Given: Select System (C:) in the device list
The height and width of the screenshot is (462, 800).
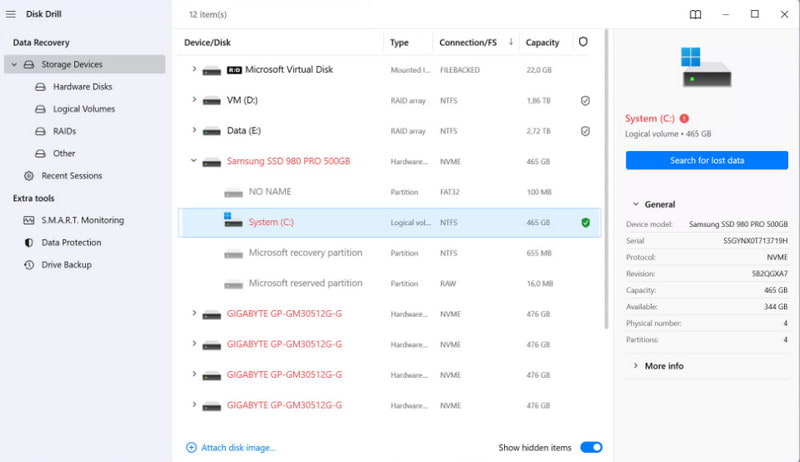Looking at the screenshot, I should pos(390,222).
